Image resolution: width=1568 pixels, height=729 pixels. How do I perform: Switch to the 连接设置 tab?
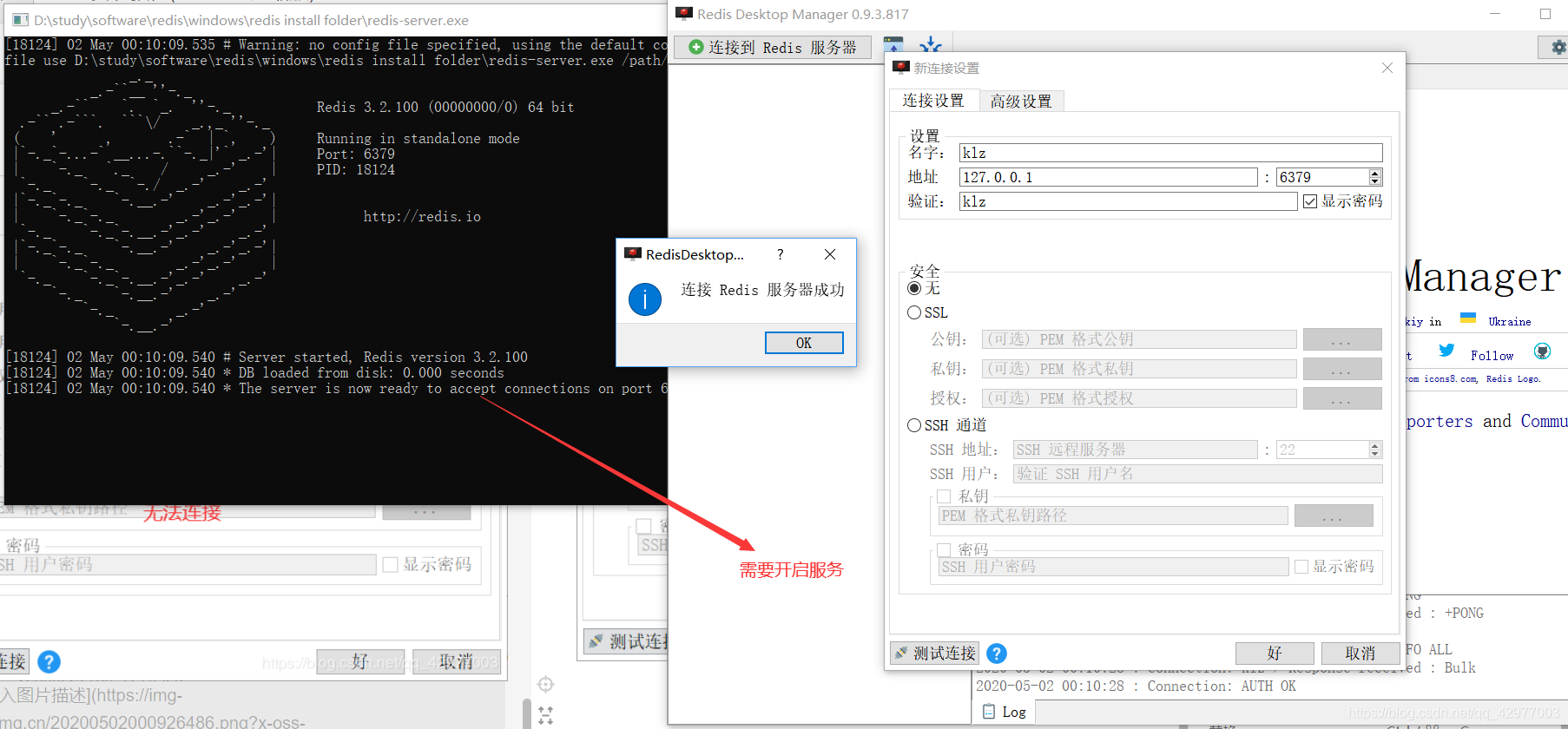(933, 101)
